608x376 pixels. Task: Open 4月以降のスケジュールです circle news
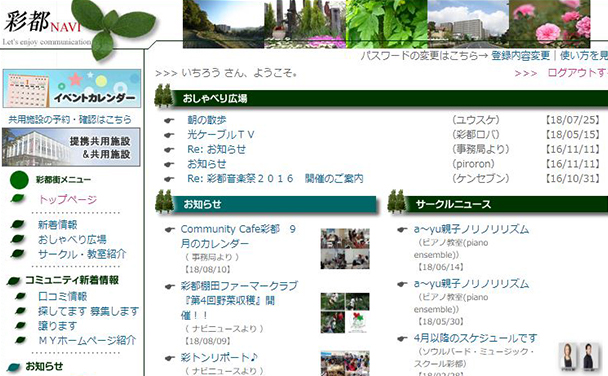click(476, 338)
